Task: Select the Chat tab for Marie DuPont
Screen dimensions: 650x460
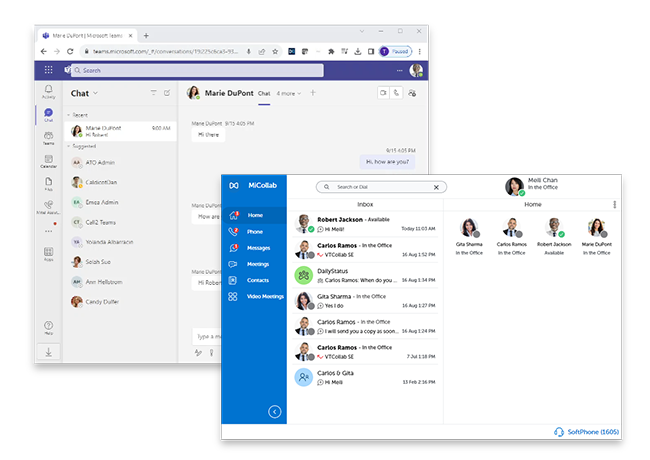Action: 264,94
